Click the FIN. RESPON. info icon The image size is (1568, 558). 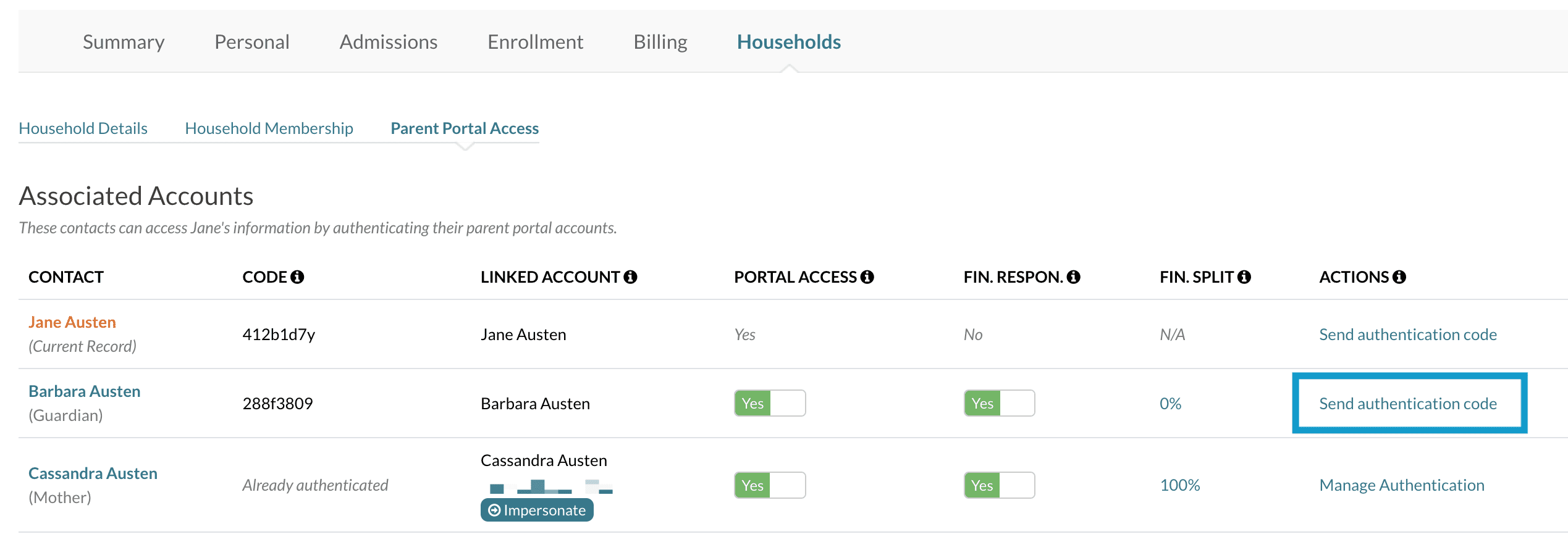[x=1073, y=277]
